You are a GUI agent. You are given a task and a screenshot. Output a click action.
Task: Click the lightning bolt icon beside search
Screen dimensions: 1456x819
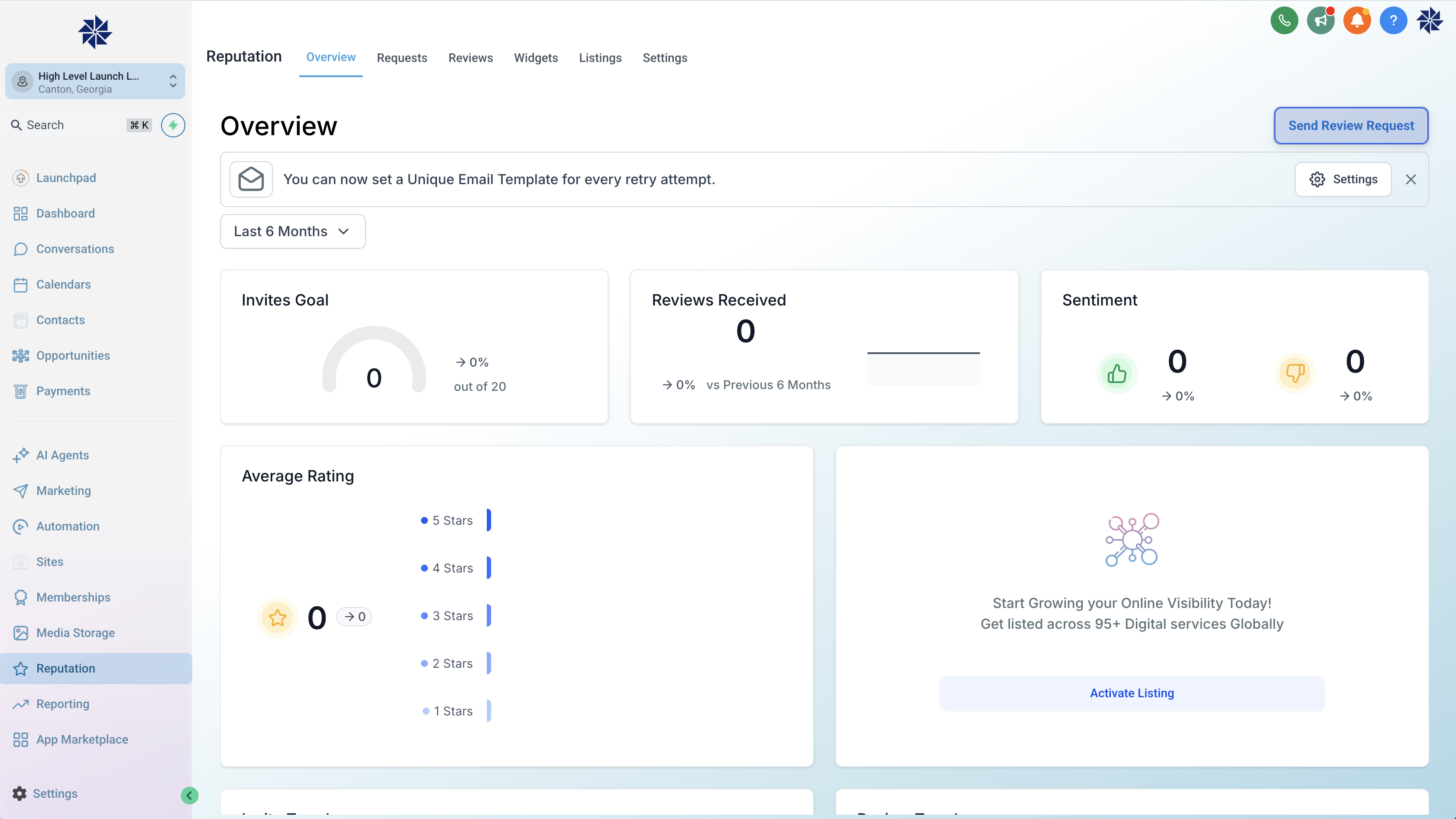click(x=173, y=125)
